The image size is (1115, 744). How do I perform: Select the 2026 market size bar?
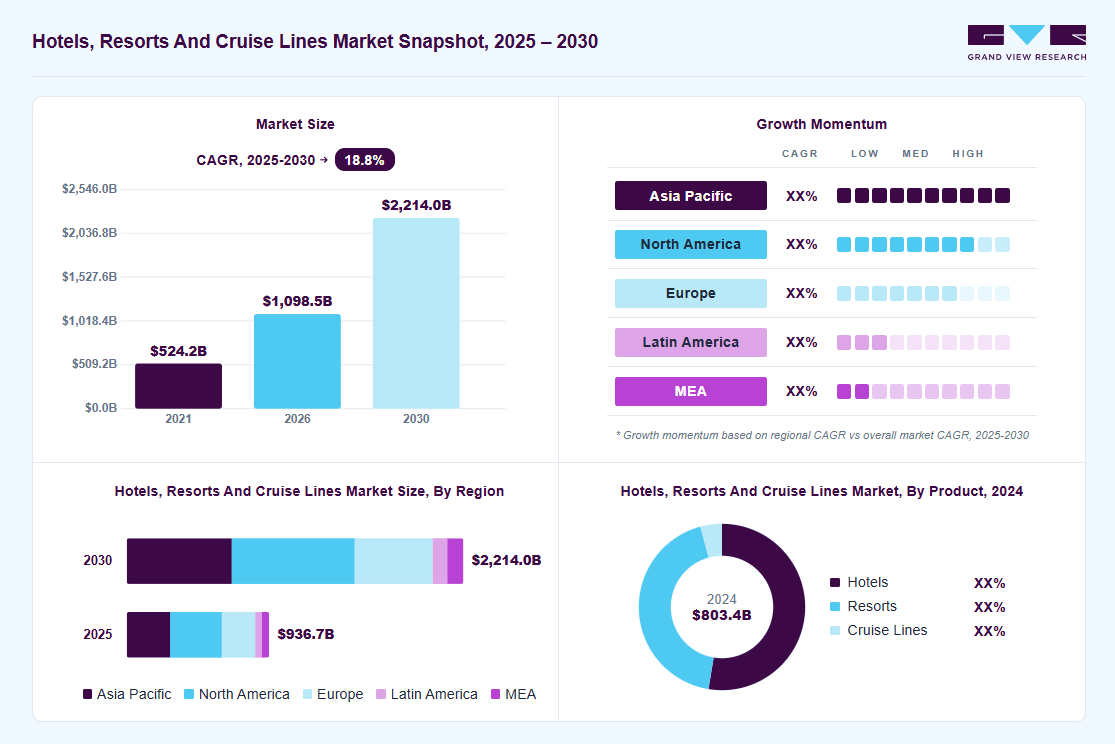click(297, 361)
